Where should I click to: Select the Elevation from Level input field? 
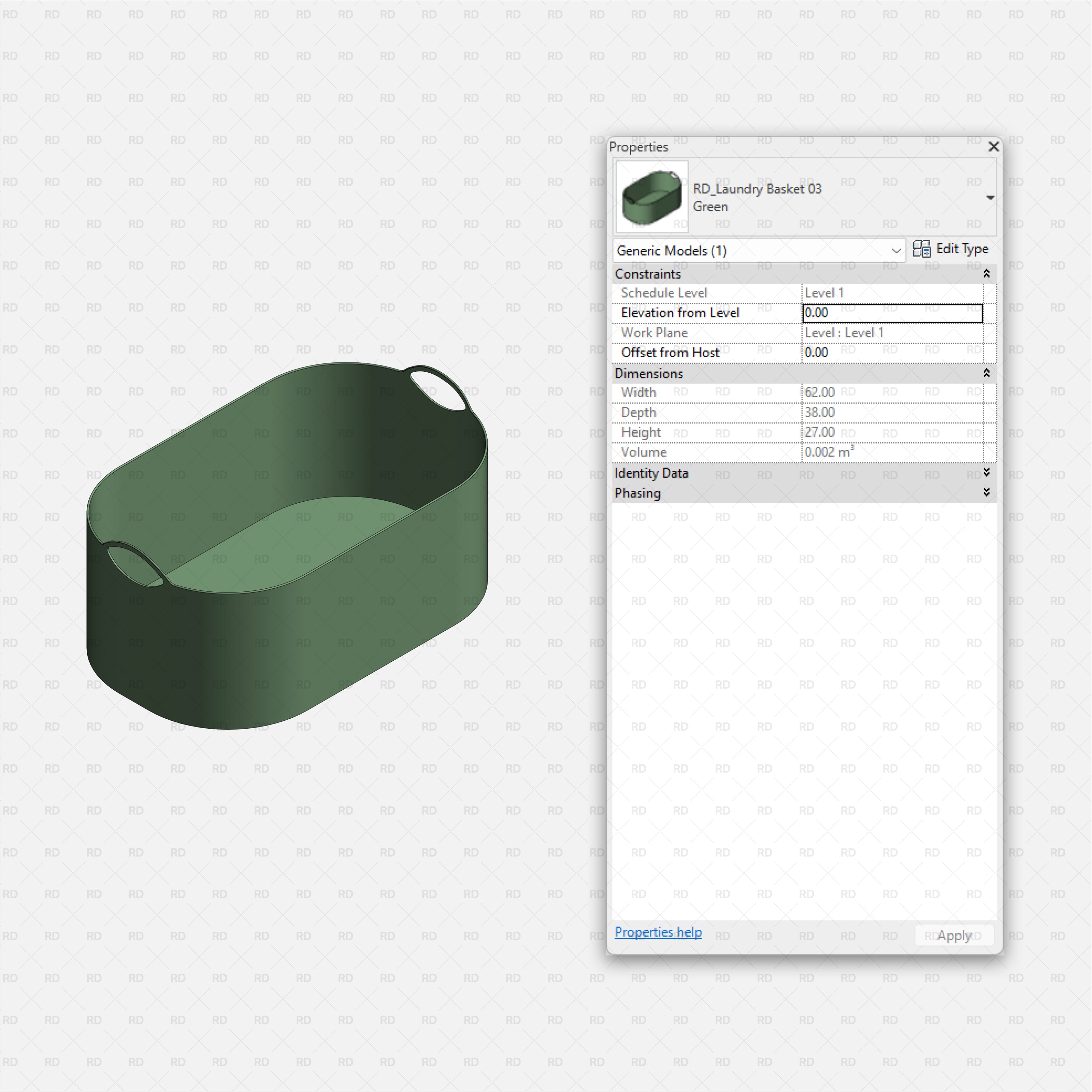[892, 313]
